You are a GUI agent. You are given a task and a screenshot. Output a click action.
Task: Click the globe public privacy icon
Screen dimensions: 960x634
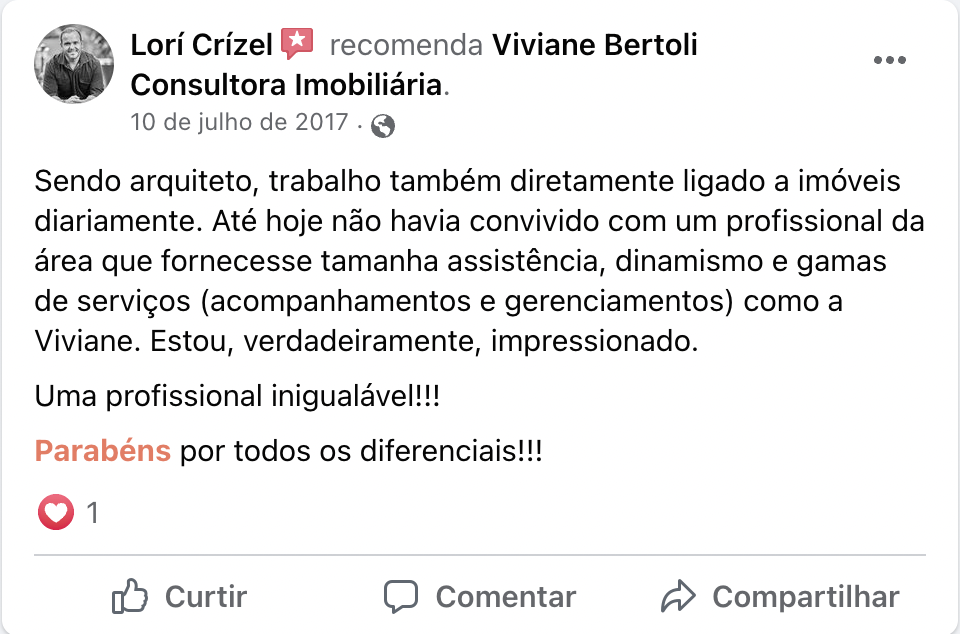(x=382, y=126)
